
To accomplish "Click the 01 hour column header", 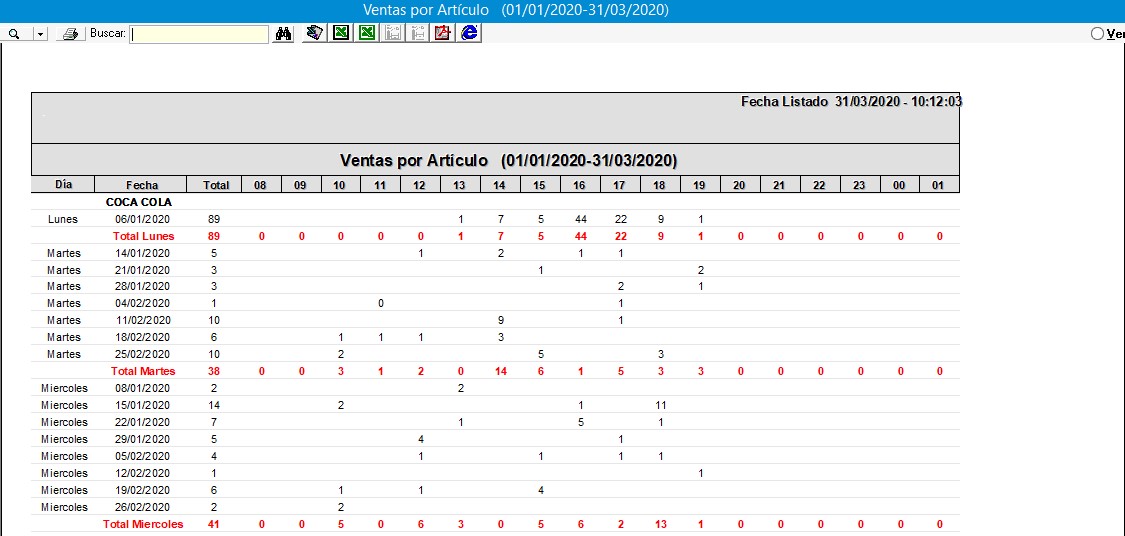I will pos(938,184).
